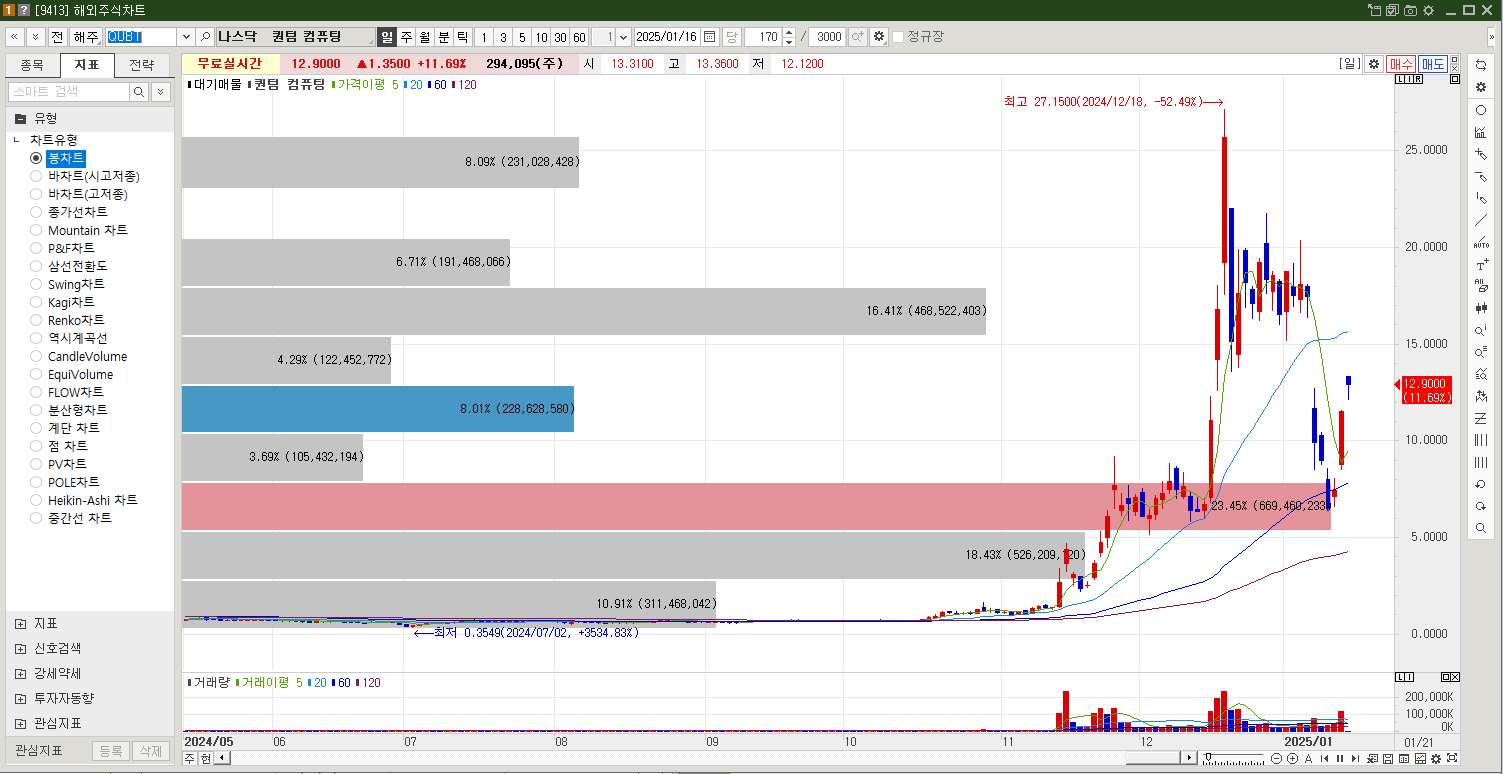1503x774 pixels.
Task: Expand the 관심지표 section
Action: pyautogui.click(x=21, y=723)
